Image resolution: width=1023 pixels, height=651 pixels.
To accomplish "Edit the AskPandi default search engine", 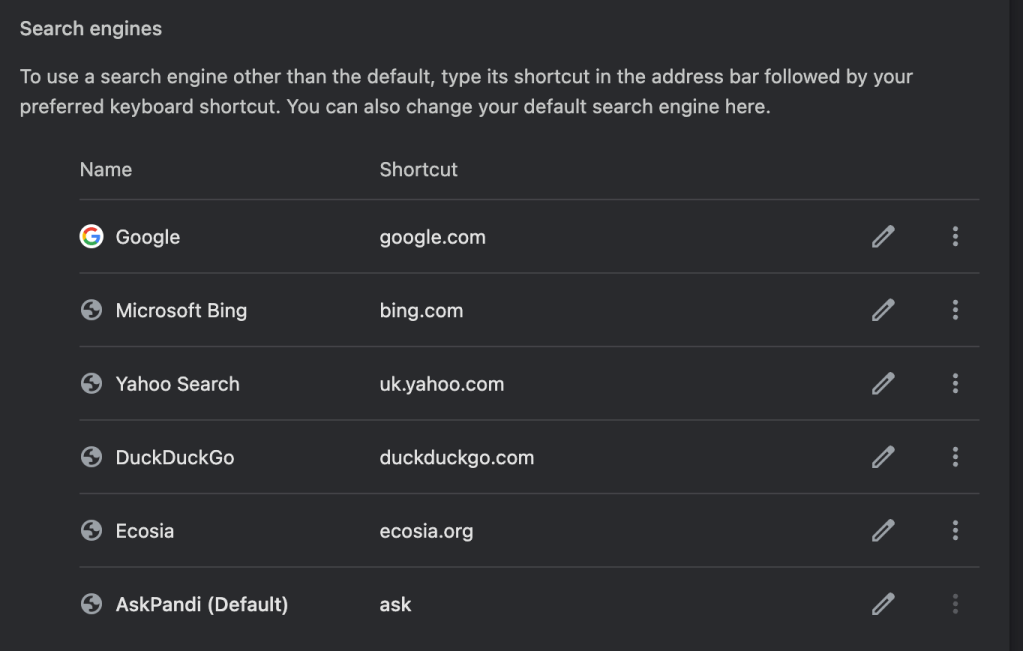I will tap(883, 604).
